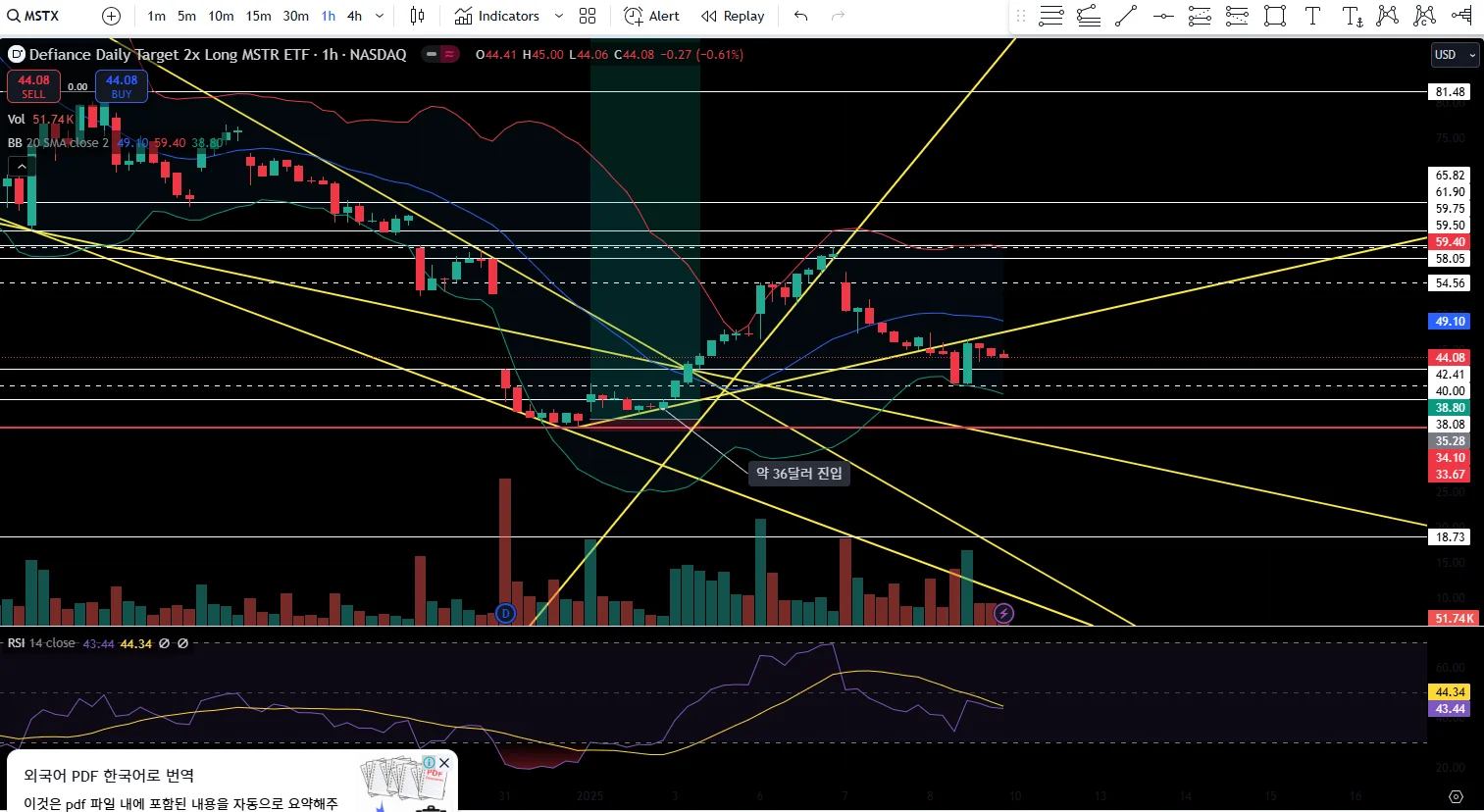Viewport: 1484px width, 812px height.
Task: Start bar Replay mode
Action: (x=733, y=16)
